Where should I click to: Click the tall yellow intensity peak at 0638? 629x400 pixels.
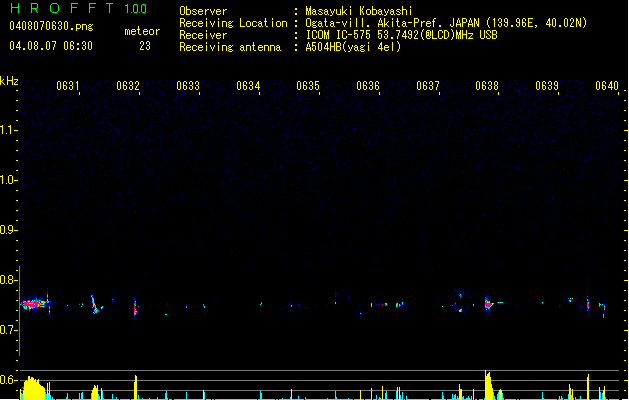click(x=488, y=385)
